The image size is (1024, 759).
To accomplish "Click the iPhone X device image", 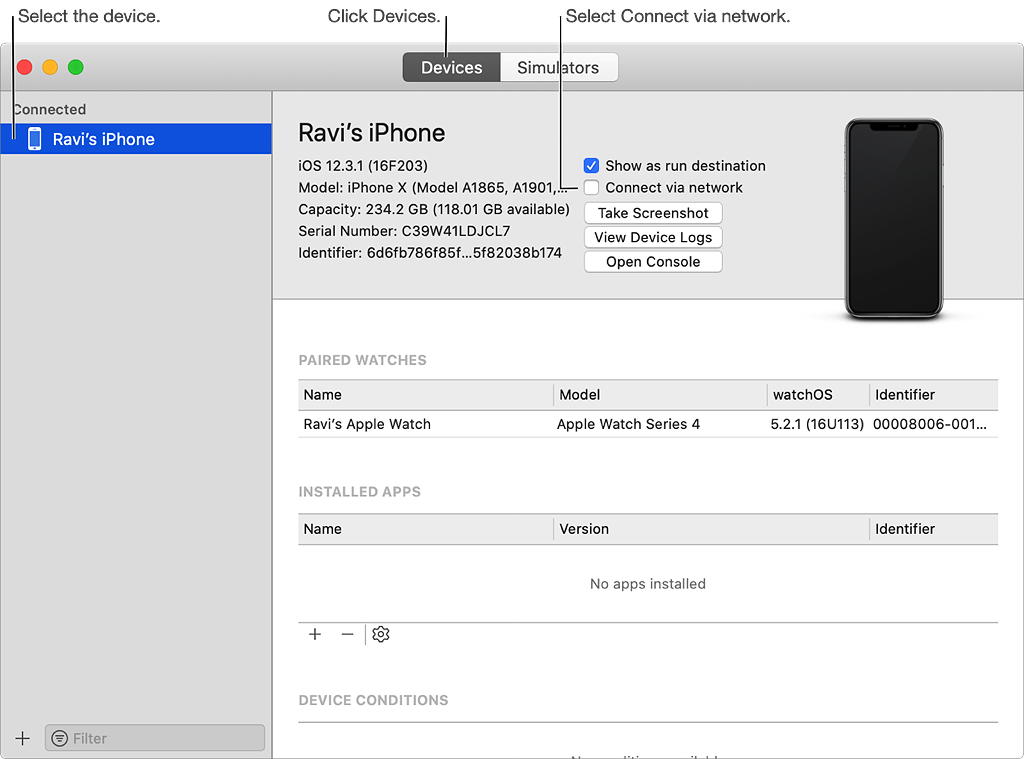I will click(893, 219).
